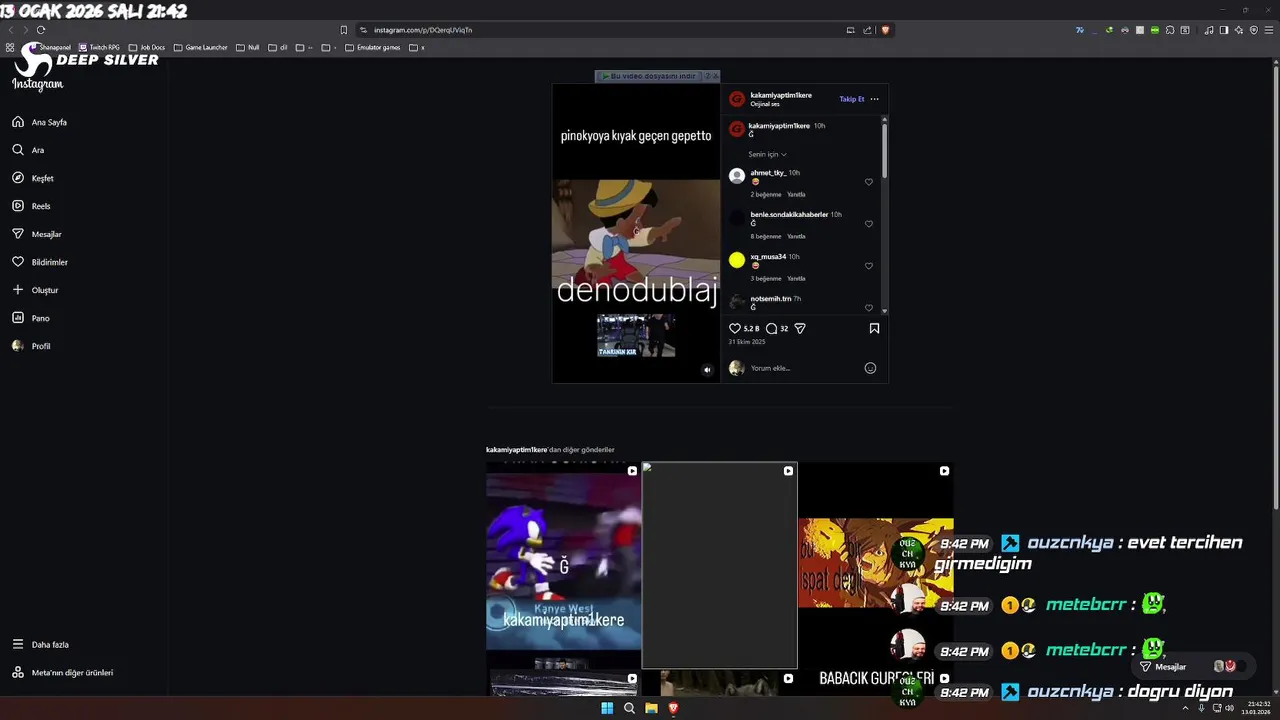Open the Daha fazla menu
This screenshot has width=1280, height=720.
click(x=41, y=645)
